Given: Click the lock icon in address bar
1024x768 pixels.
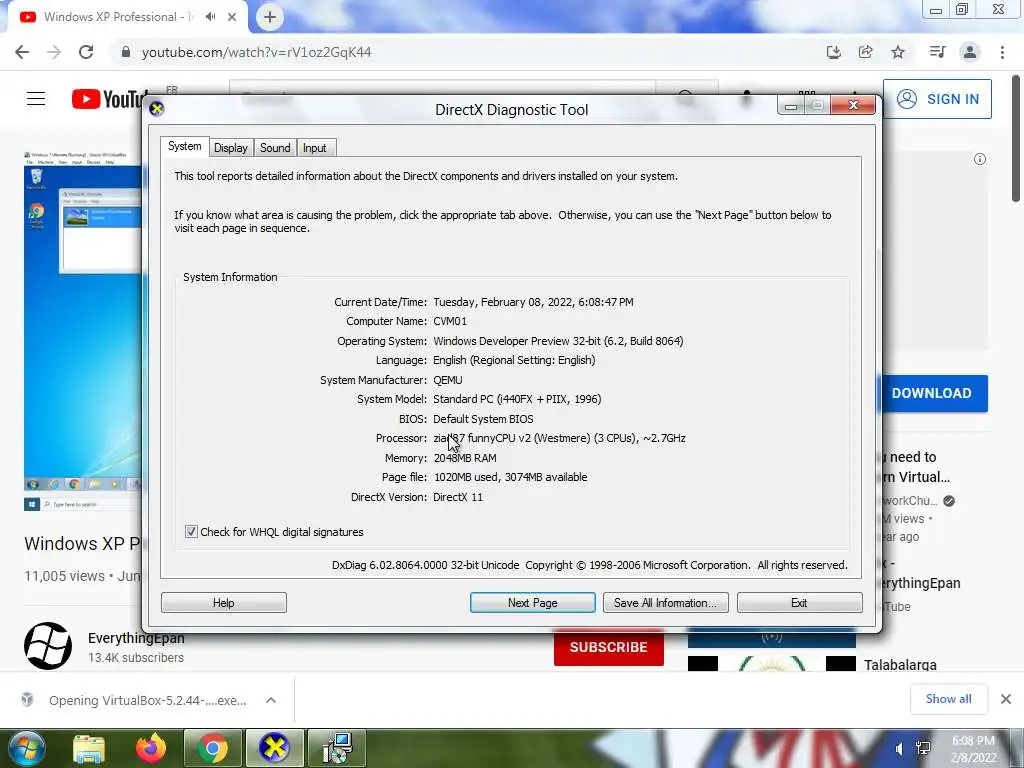Looking at the screenshot, I should tap(126, 52).
